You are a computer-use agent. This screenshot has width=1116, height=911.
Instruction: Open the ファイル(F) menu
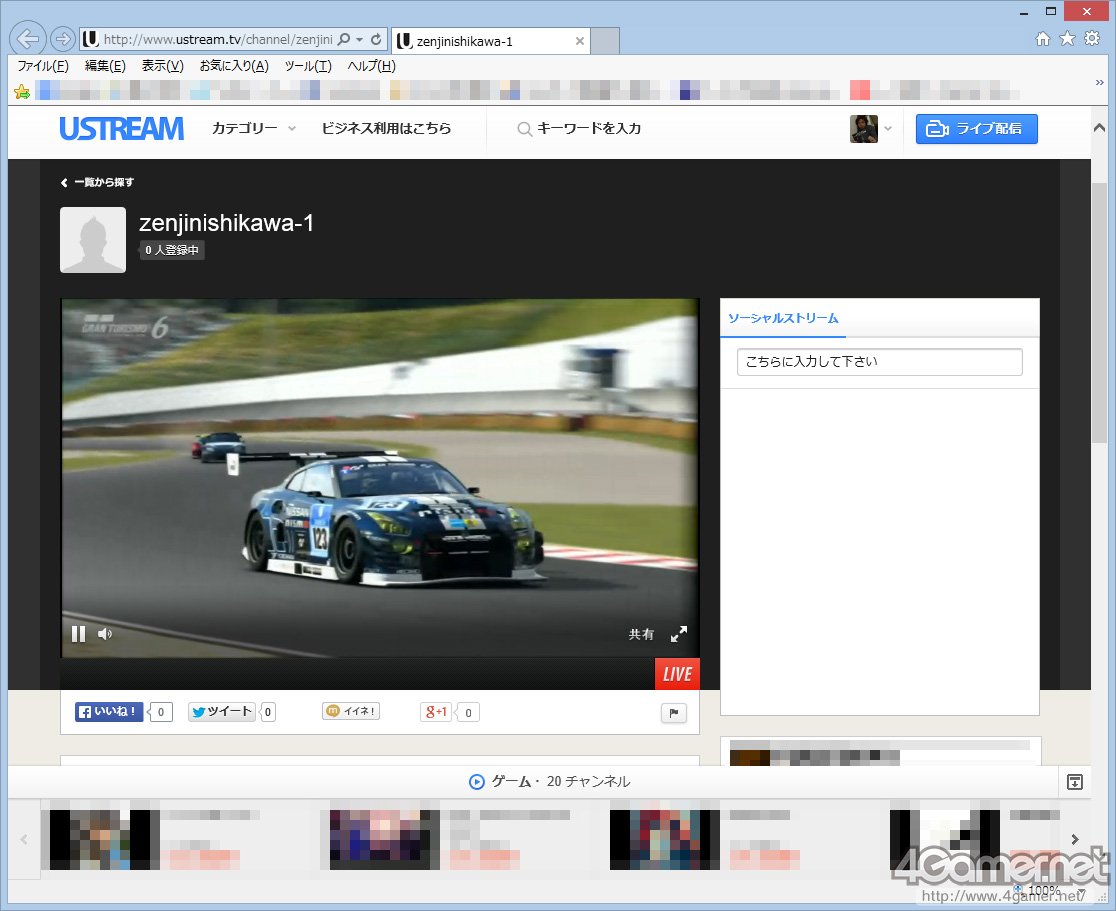point(43,66)
